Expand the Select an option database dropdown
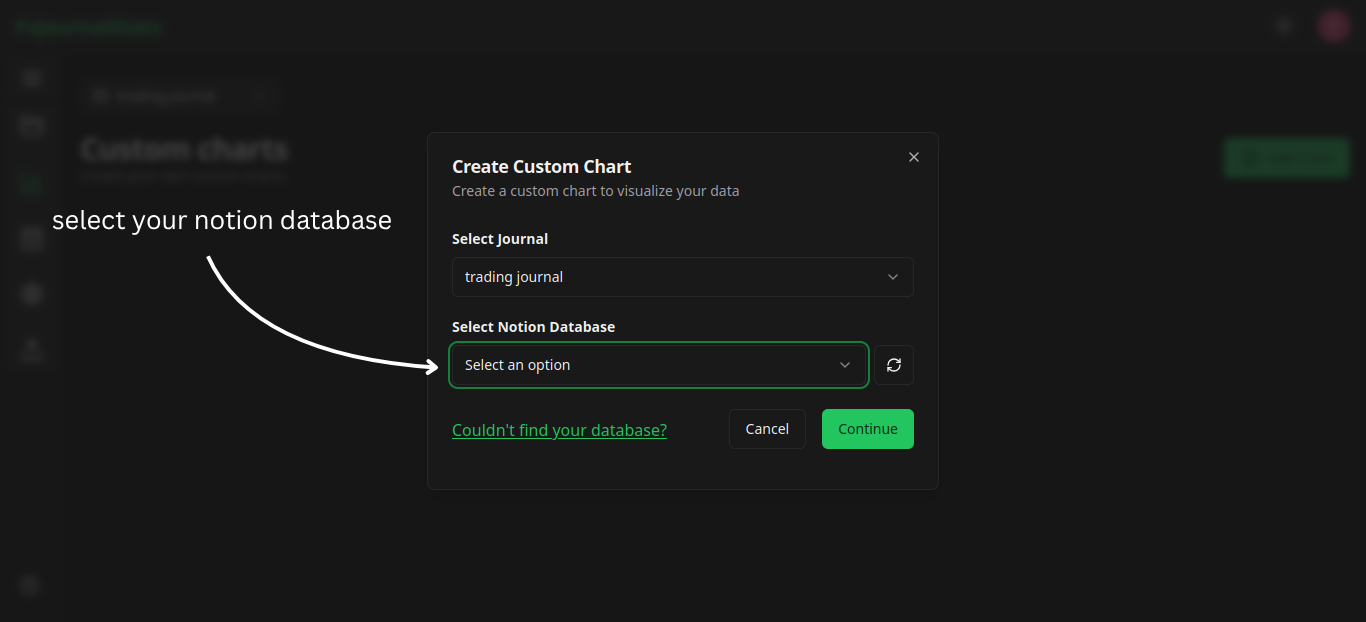Image resolution: width=1366 pixels, height=622 pixels. tap(659, 364)
